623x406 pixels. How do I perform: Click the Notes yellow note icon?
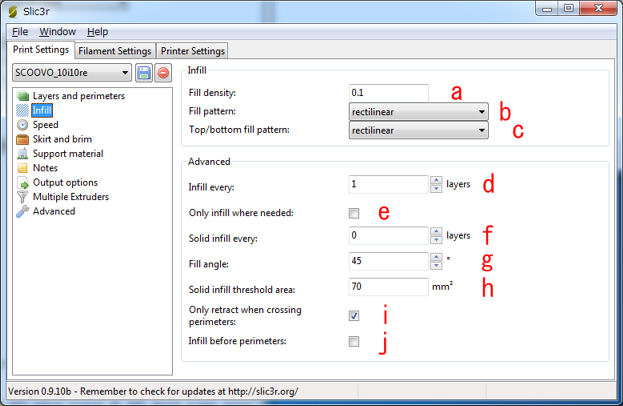pyautogui.click(x=23, y=168)
